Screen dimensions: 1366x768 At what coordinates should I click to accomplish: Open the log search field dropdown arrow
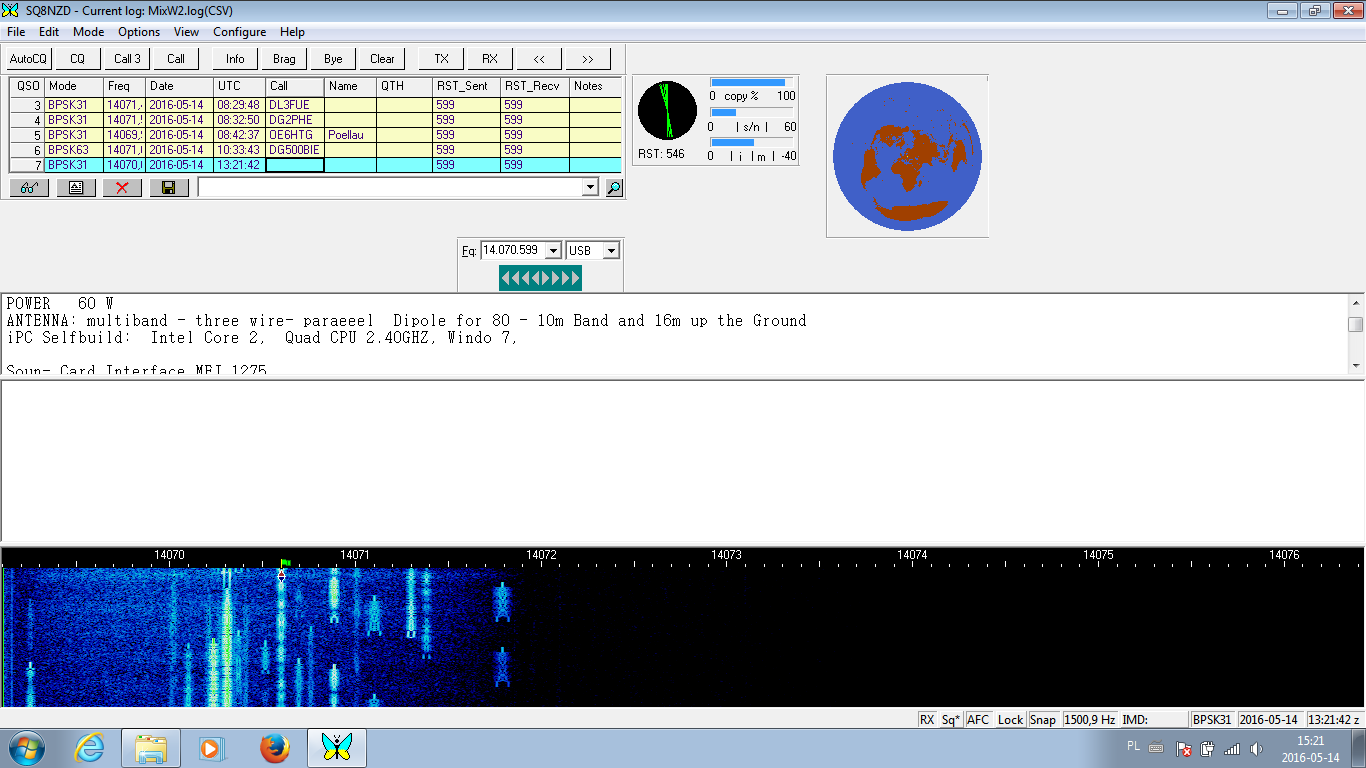click(590, 188)
